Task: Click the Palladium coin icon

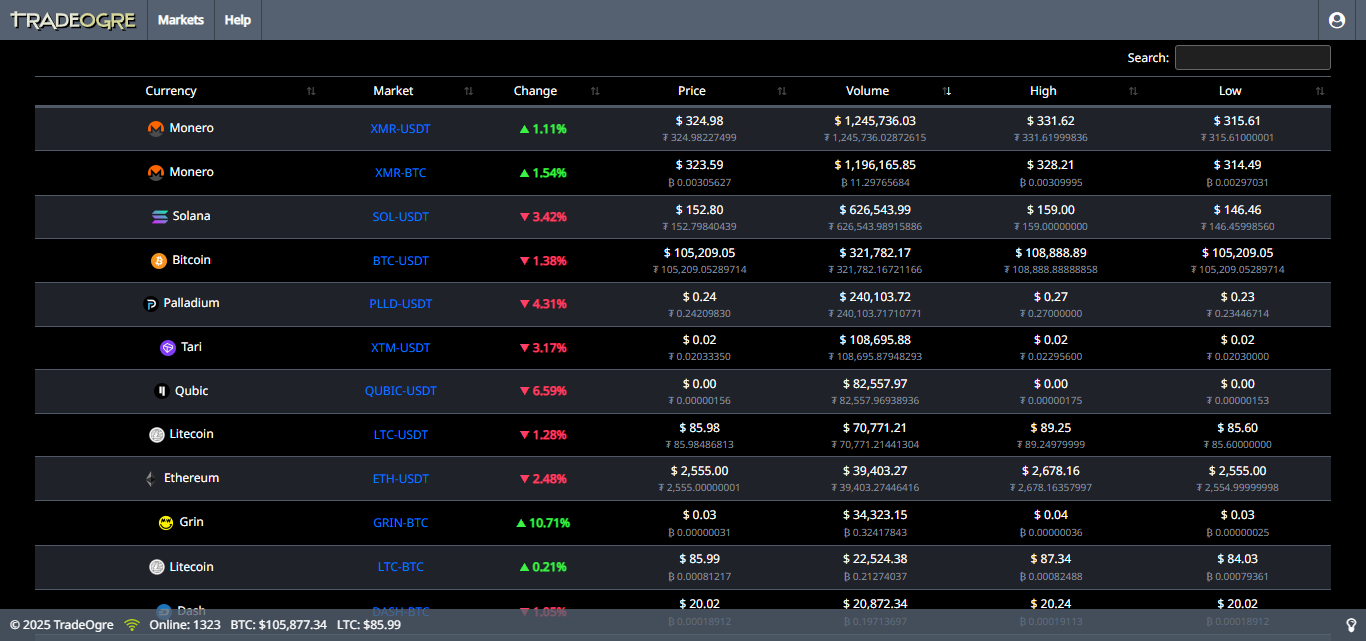Action: [x=151, y=304]
